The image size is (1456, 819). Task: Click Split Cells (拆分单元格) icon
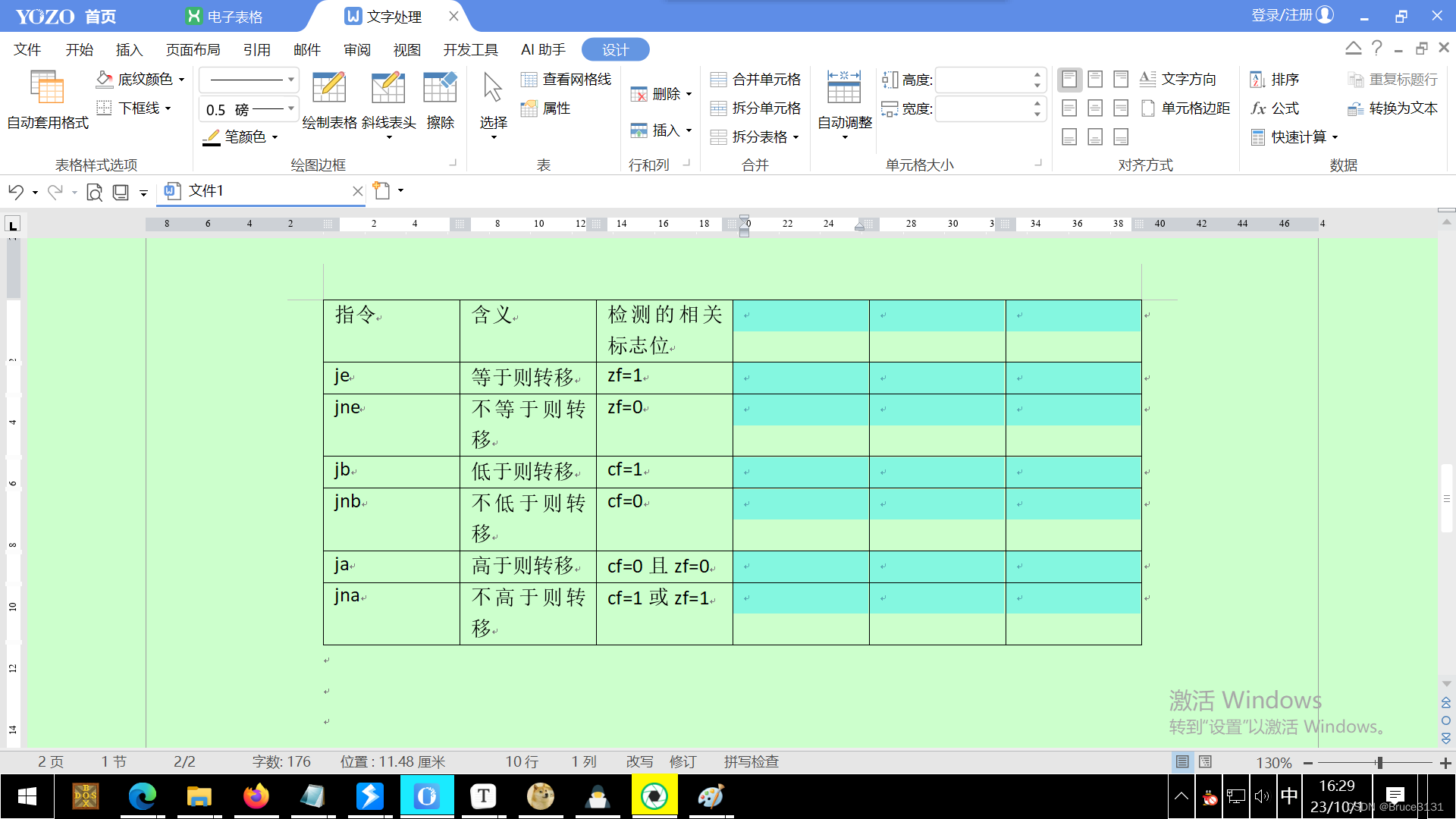718,108
